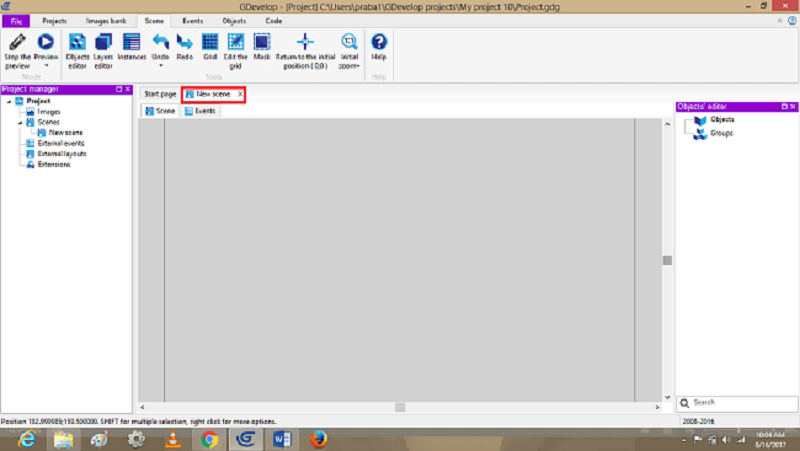The width and height of the screenshot is (800, 451).
Task: Open Google Chrome from the taskbar
Action: pos(209,439)
